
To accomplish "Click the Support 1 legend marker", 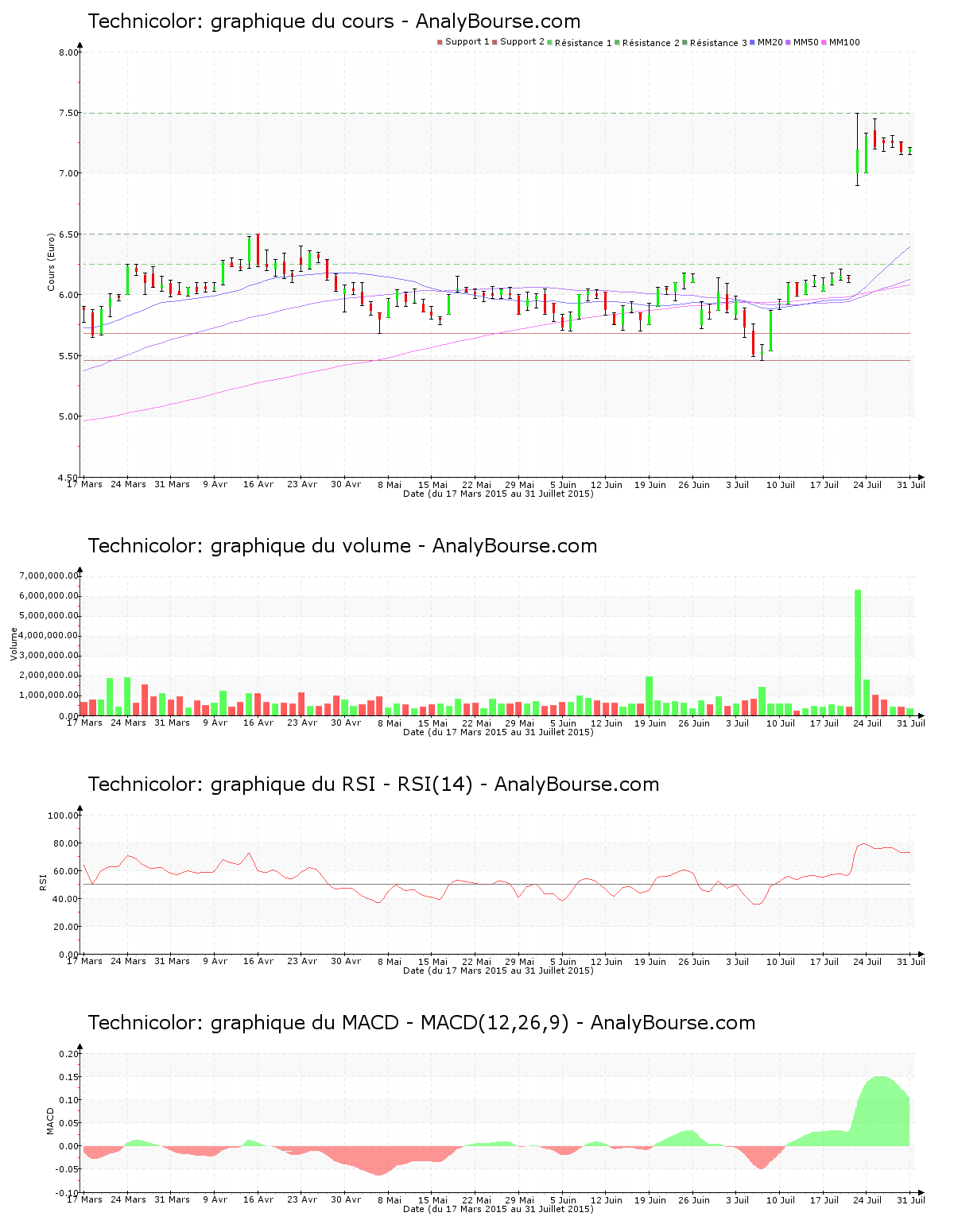I will tap(440, 42).
